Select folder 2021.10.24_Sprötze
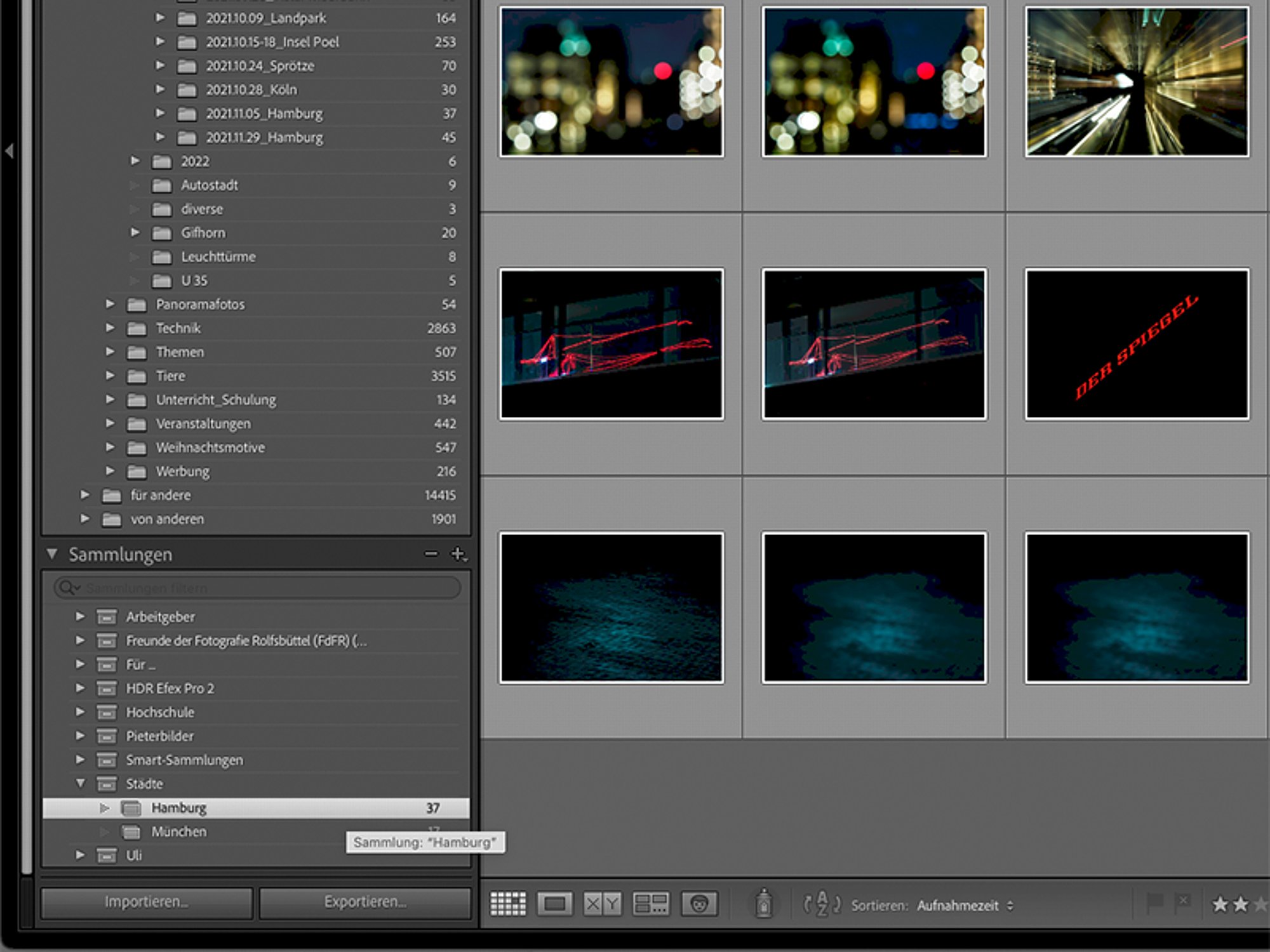This screenshot has height=952, width=1270. point(260,66)
